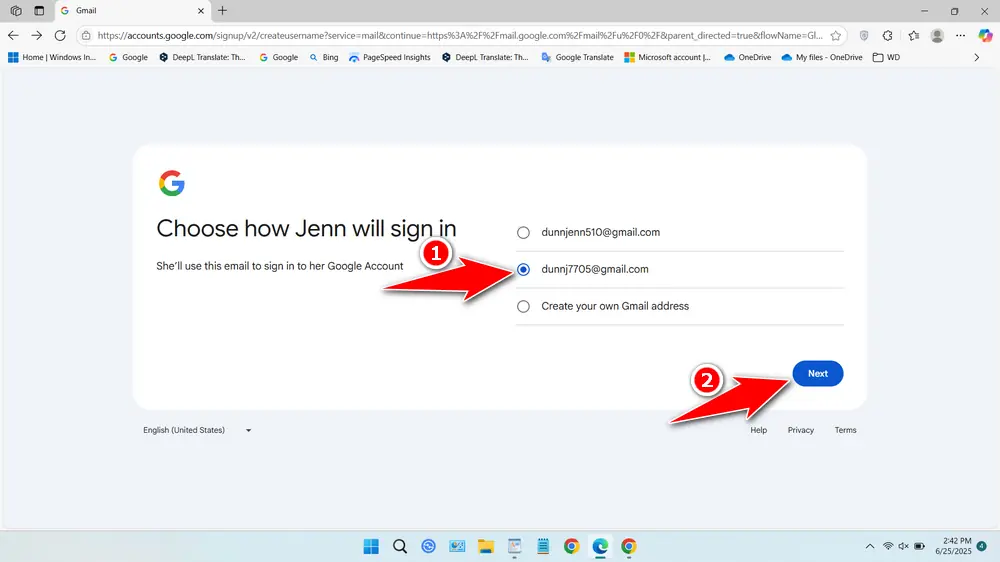The image size is (1000, 562).
Task: Open the battery tray icon
Action: tap(920, 547)
